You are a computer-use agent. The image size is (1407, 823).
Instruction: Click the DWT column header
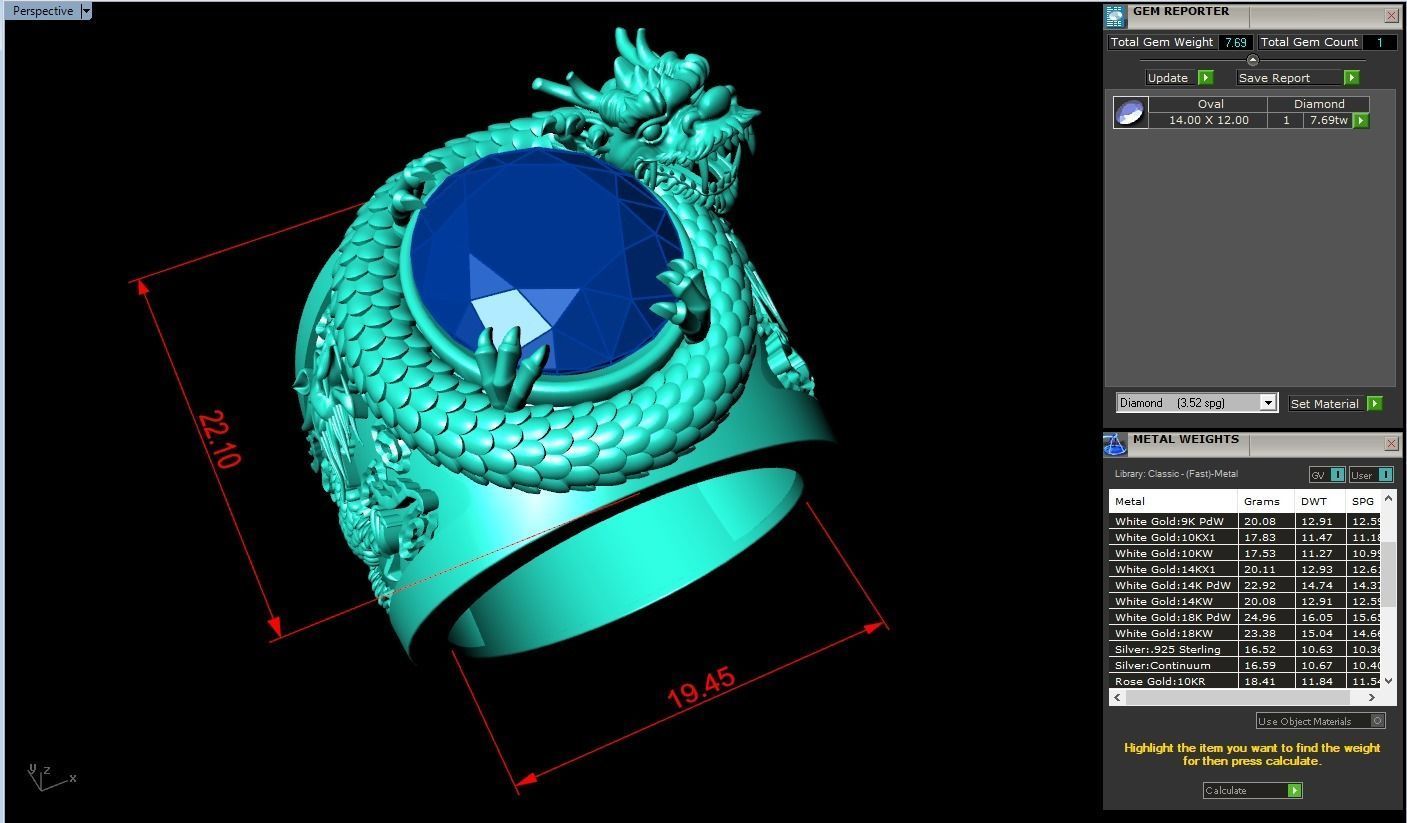click(1321, 501)
